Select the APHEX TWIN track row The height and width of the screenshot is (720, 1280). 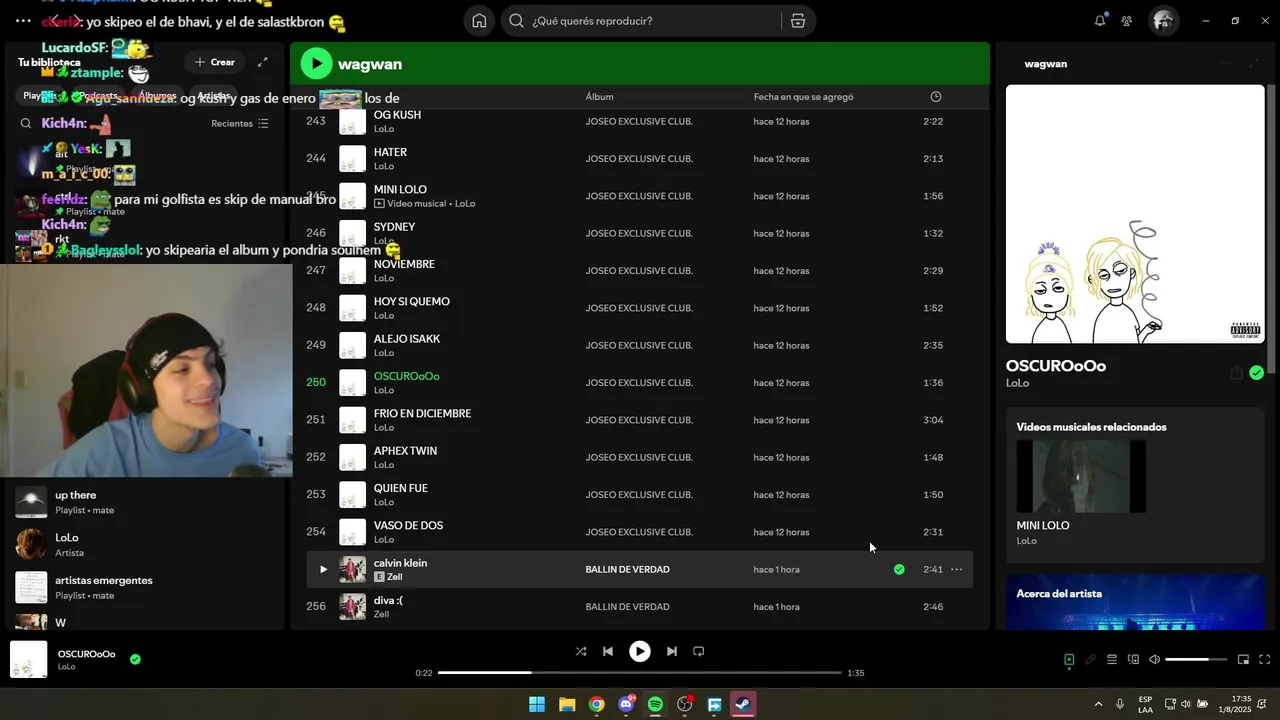639,457
